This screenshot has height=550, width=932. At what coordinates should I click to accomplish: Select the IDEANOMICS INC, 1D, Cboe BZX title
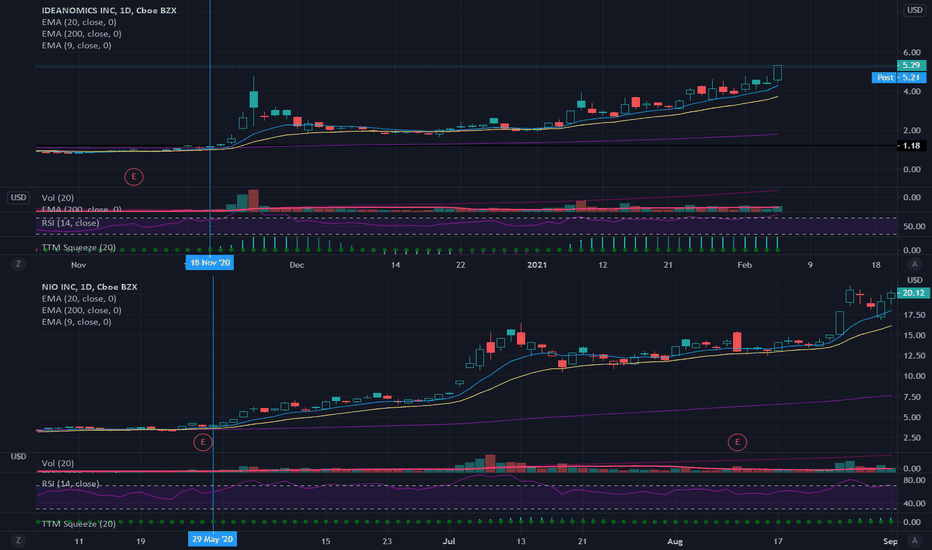(x=109, y=10)
